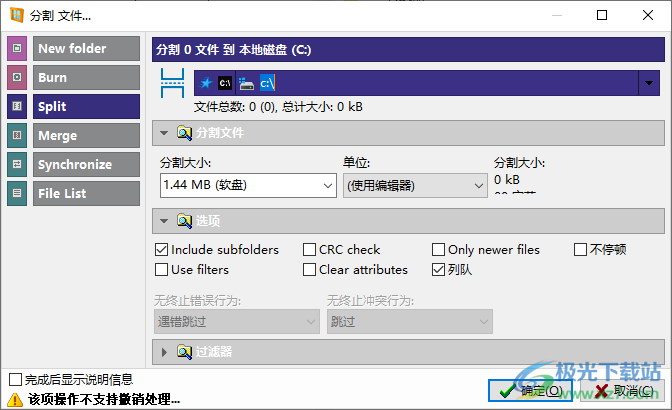Tick Clear attributes checkbox
The width and height of the screenshot is (672, 410).
pos(309,269)
